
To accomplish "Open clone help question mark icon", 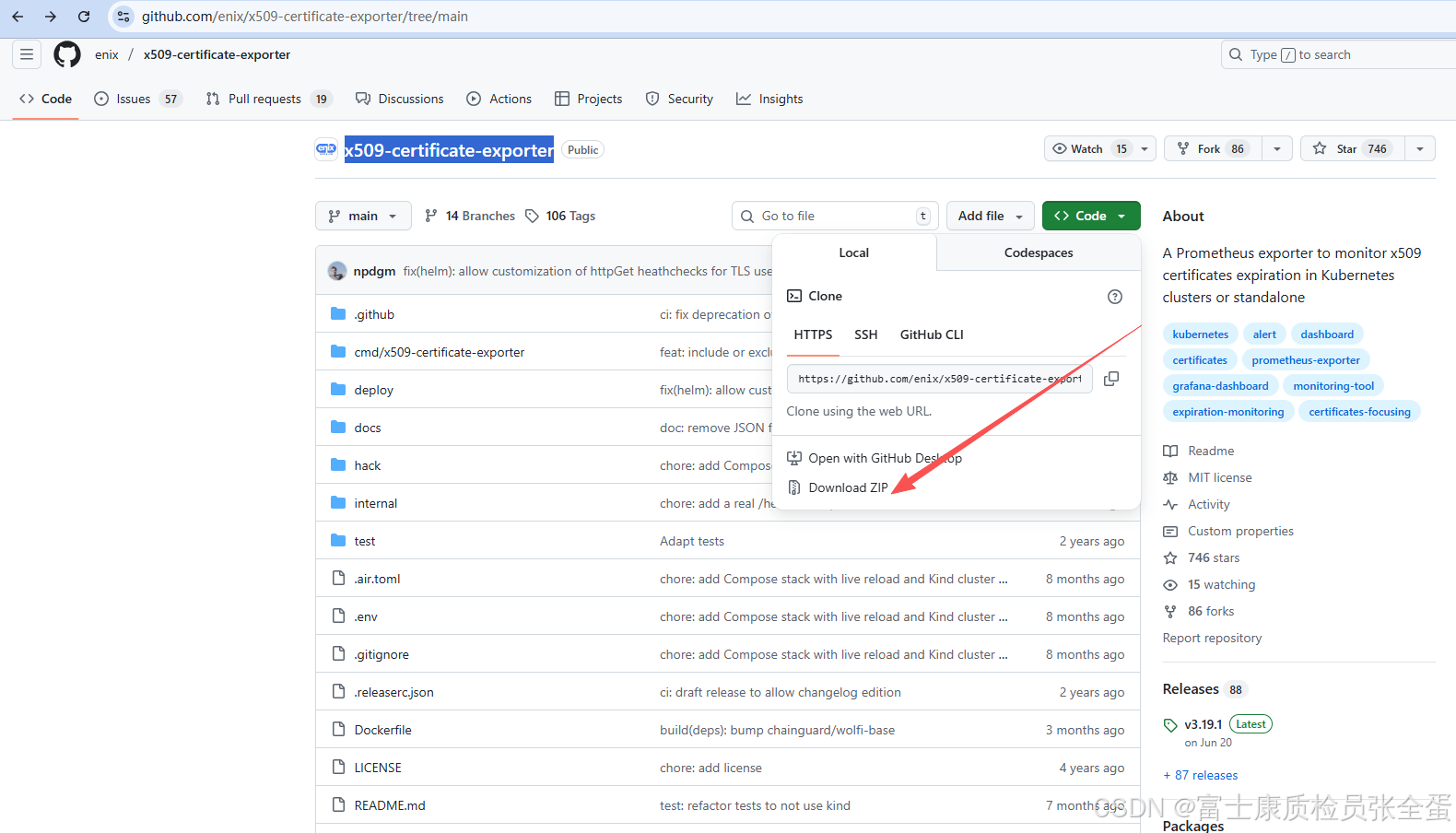I will coord(1115,296).
